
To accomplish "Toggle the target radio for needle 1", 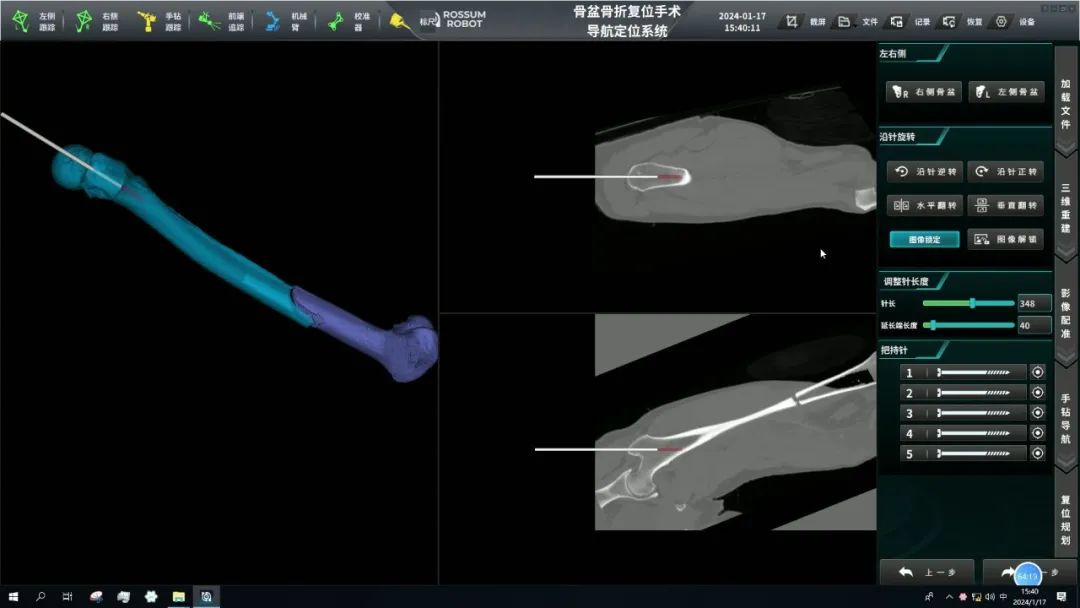I will click(1037, 373).
